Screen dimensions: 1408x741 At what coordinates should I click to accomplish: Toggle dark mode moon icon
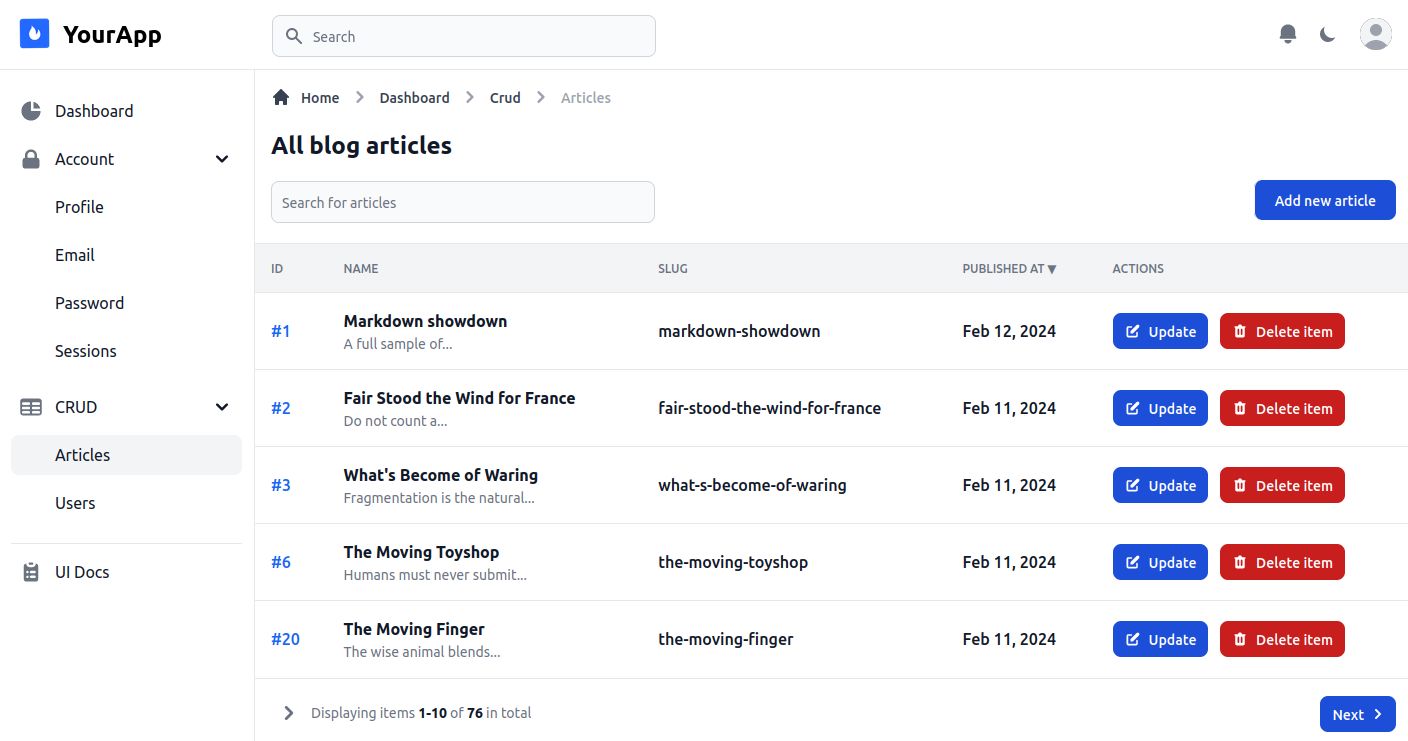point(1327,34)
